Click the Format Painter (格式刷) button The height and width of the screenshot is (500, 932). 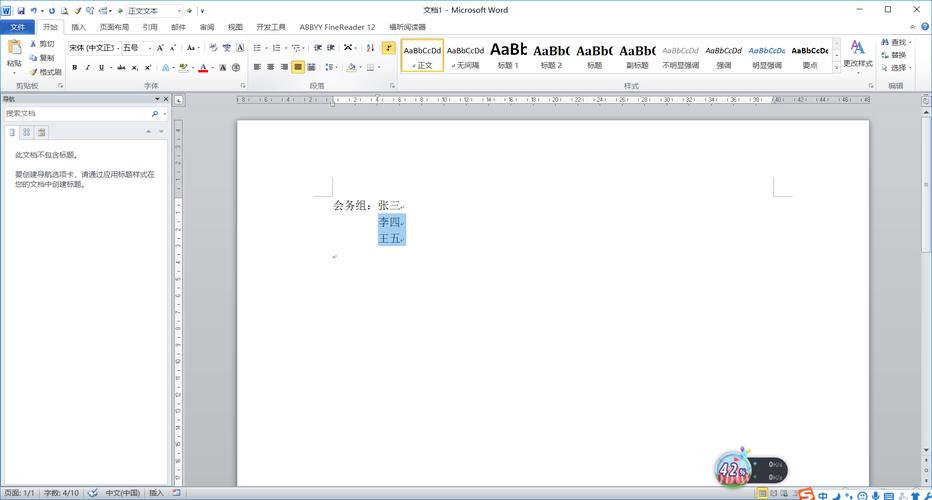coord(45,72)
